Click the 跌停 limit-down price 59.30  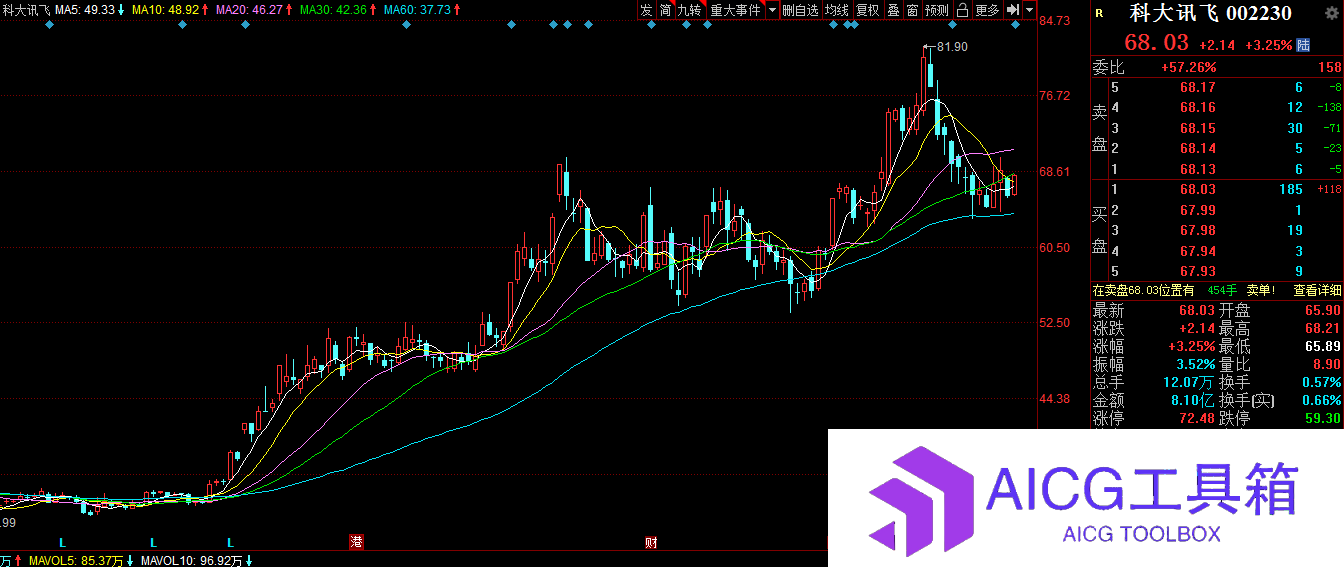pyautogui.click(x=1322, y=418)
